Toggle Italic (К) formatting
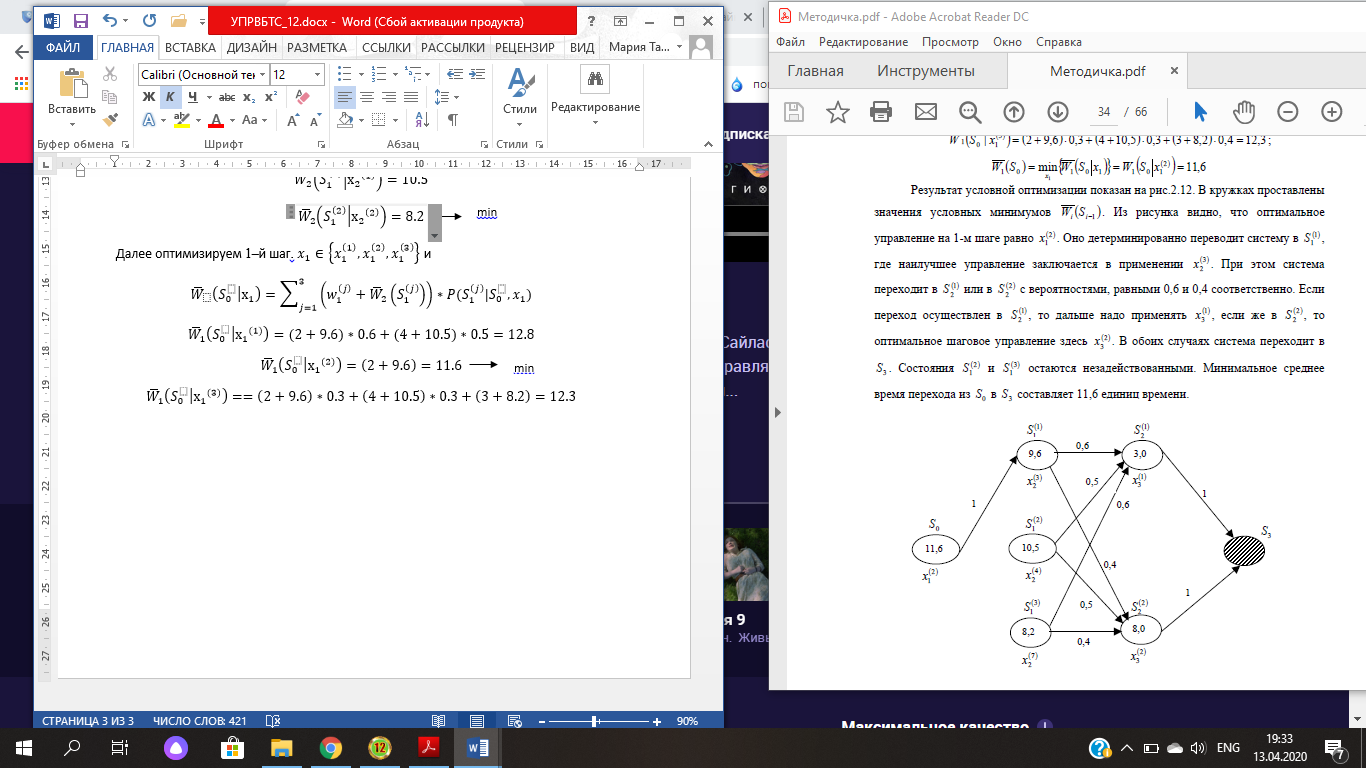This screenshot has height=768, width=1366. [x=170, y=97]
